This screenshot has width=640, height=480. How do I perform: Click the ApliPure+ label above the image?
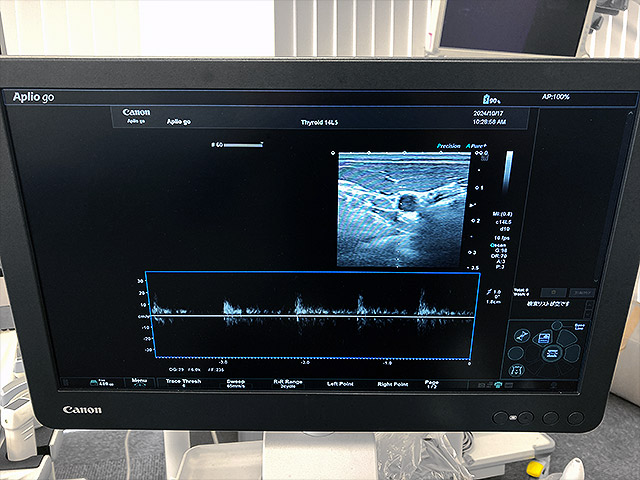coord(476,146)
